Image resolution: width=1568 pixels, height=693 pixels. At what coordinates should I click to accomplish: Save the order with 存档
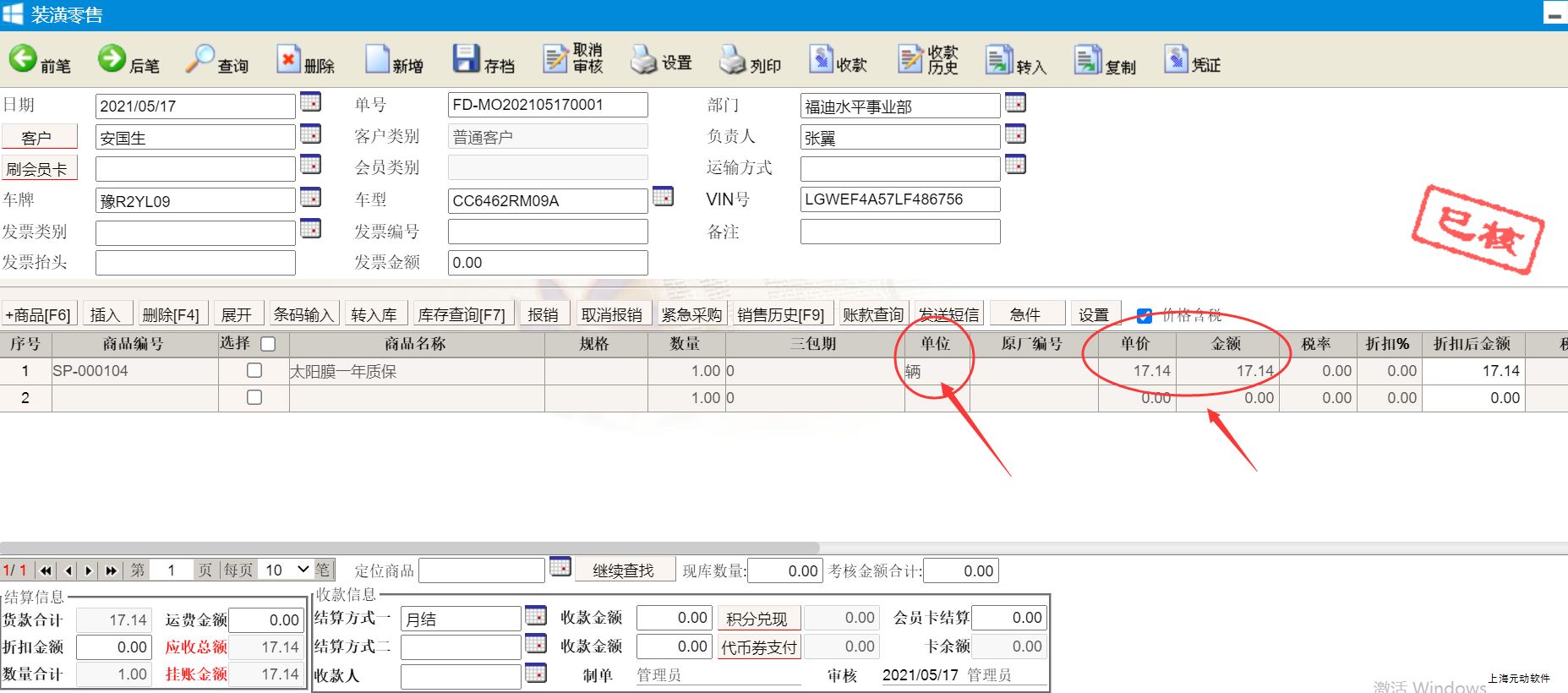pyautogui.click(x=483, y=61)
